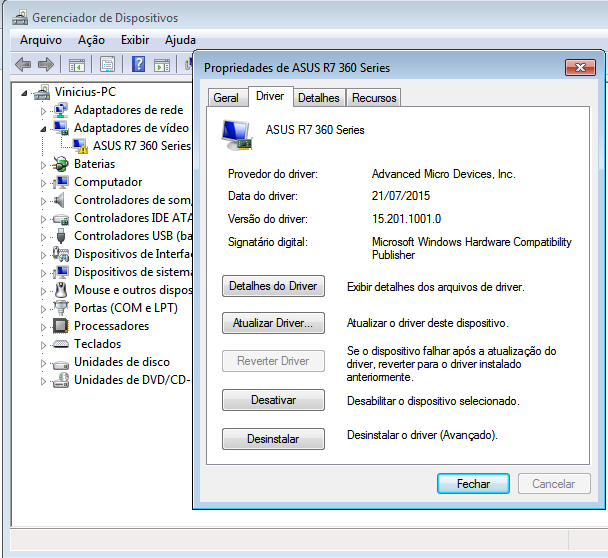Click the Processadores chip icon

point(61,326)
